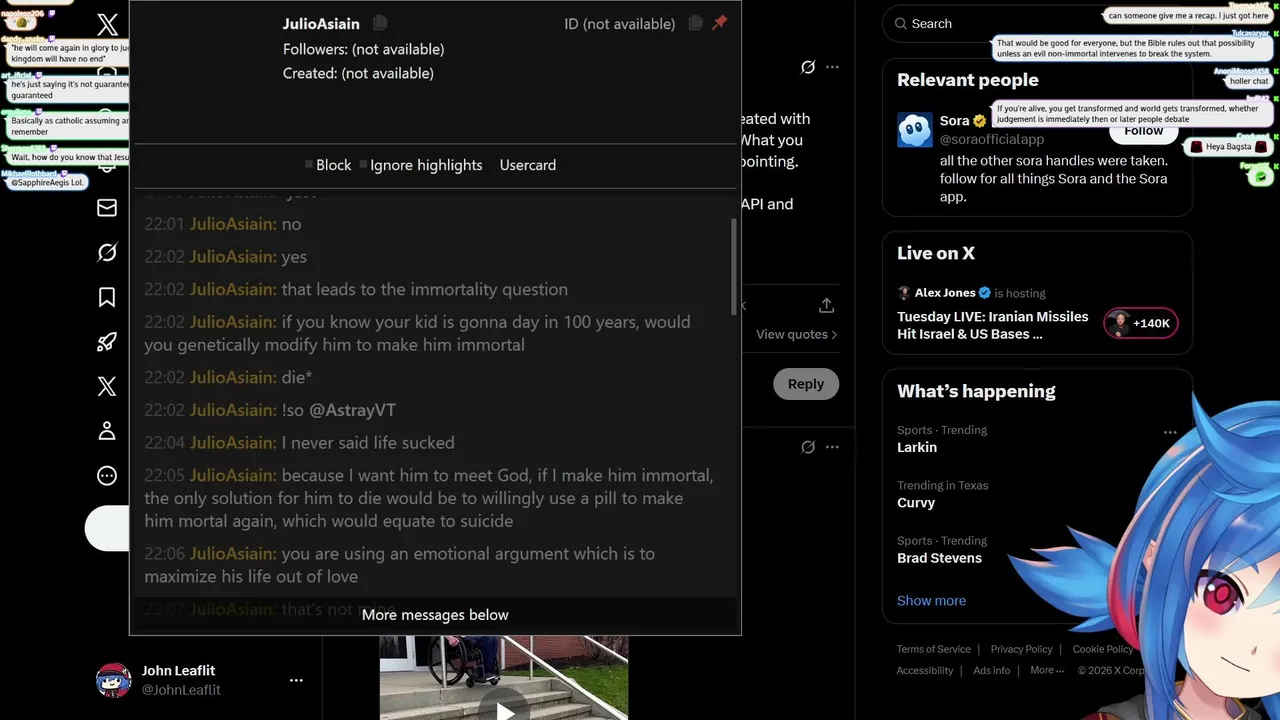Image resolution: width=1280 pixels, height=720 pixels.
Task: Click JulioAsiain title in popup header
Action: click(321, 24)
